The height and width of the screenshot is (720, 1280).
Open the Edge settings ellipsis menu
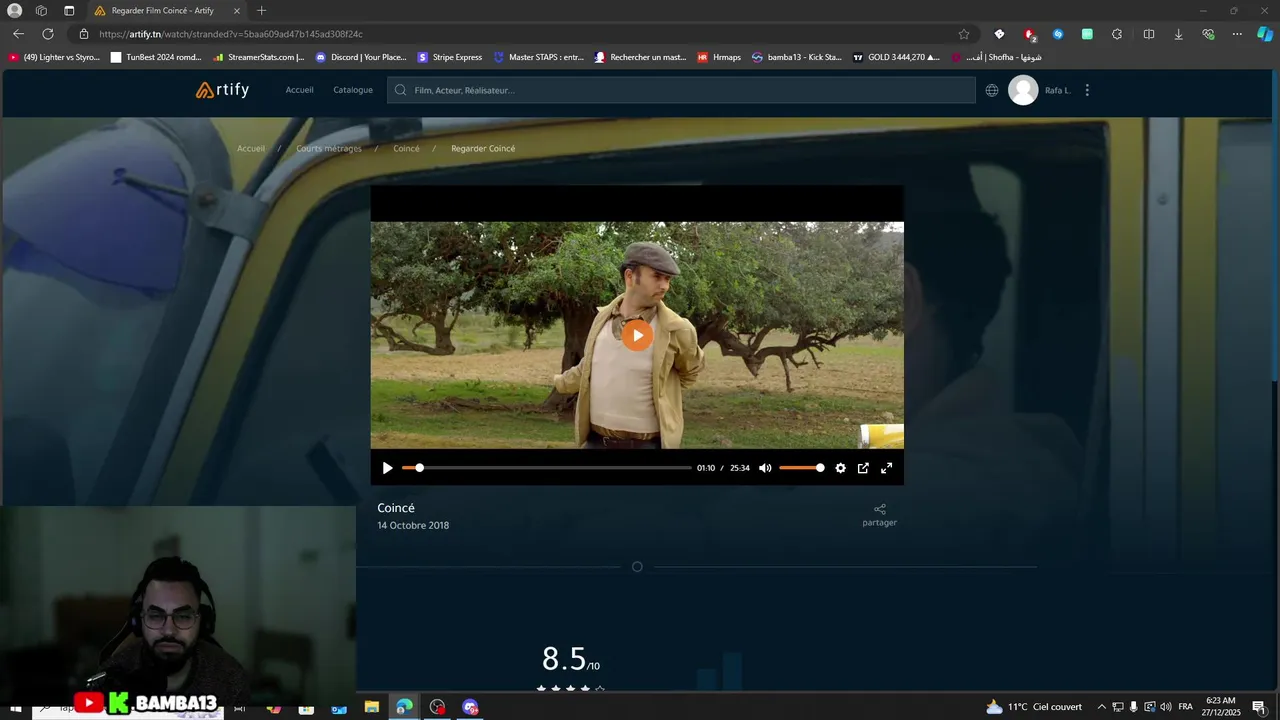[x=1237, y=34]
